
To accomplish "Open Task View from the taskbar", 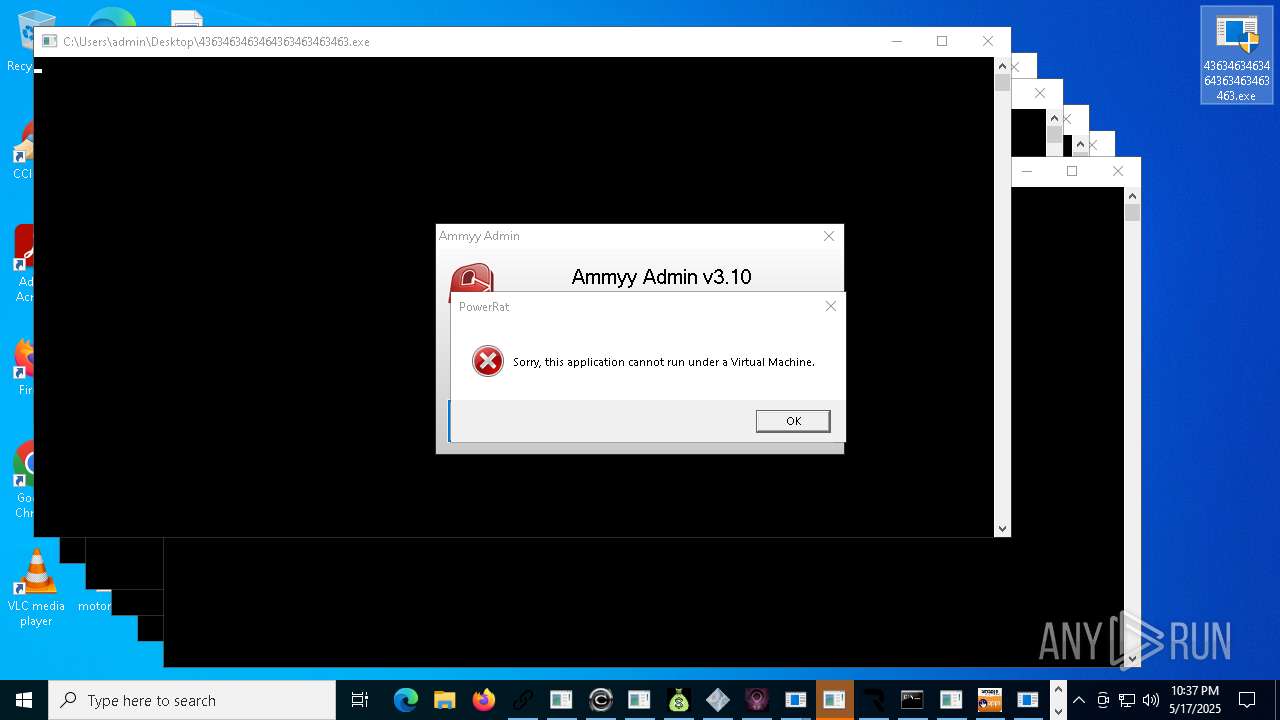I will [360, 700].
